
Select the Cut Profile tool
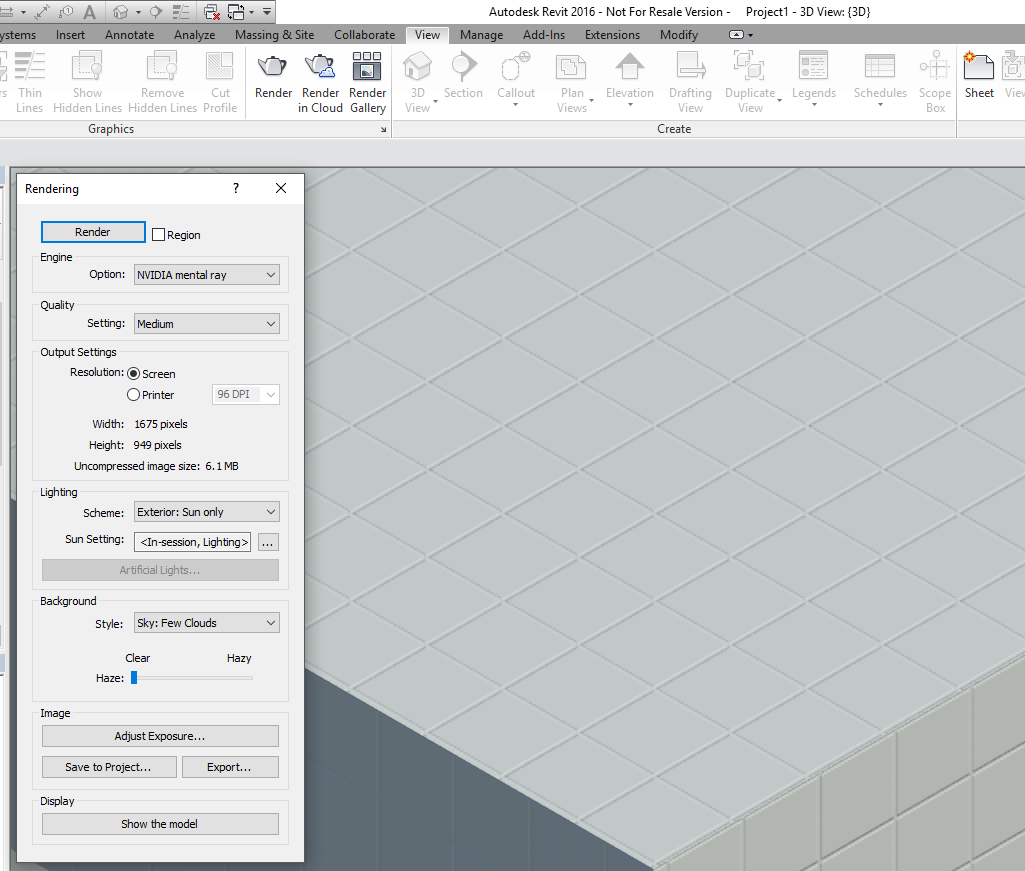[x=220, y=82]
